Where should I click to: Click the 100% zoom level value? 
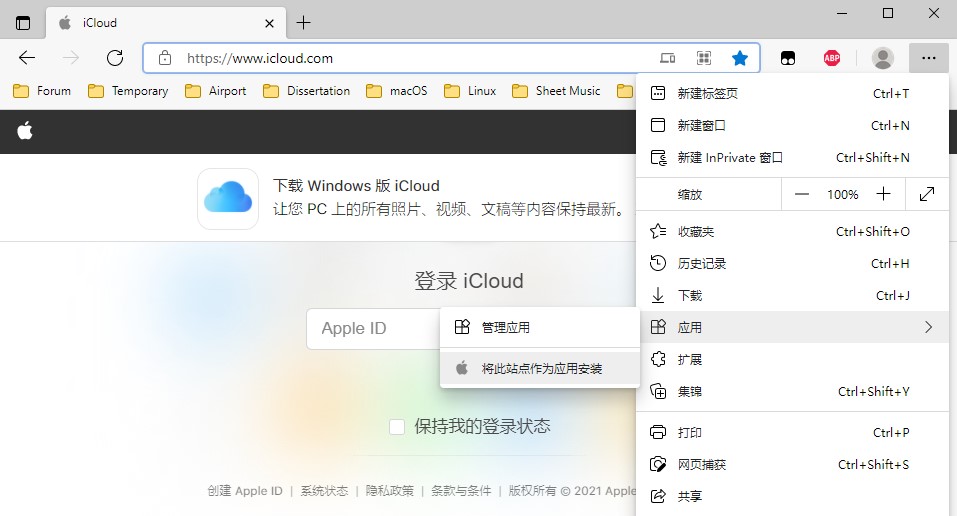click(842, 194)
